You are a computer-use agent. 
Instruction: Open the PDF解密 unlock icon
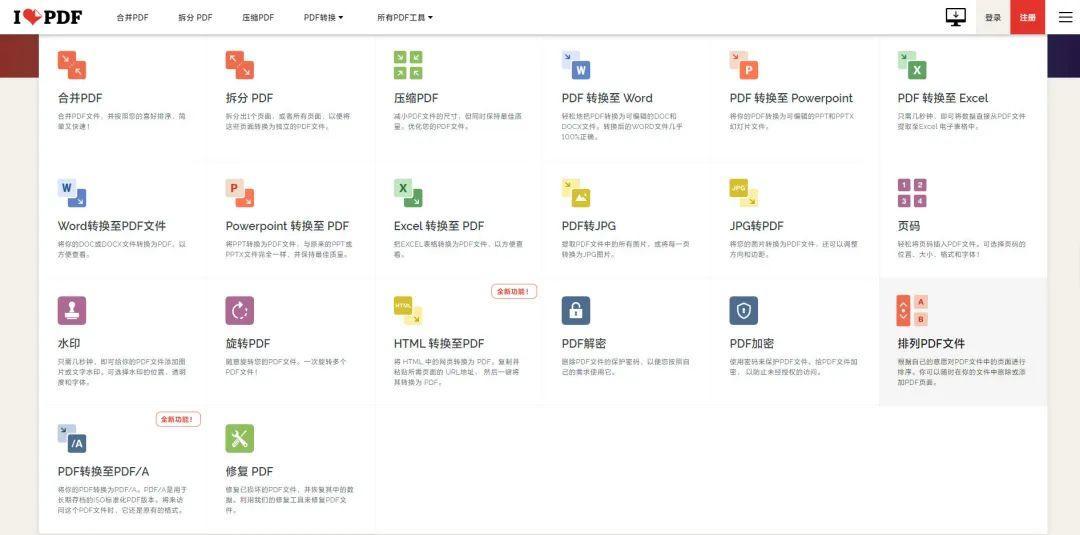576,311
